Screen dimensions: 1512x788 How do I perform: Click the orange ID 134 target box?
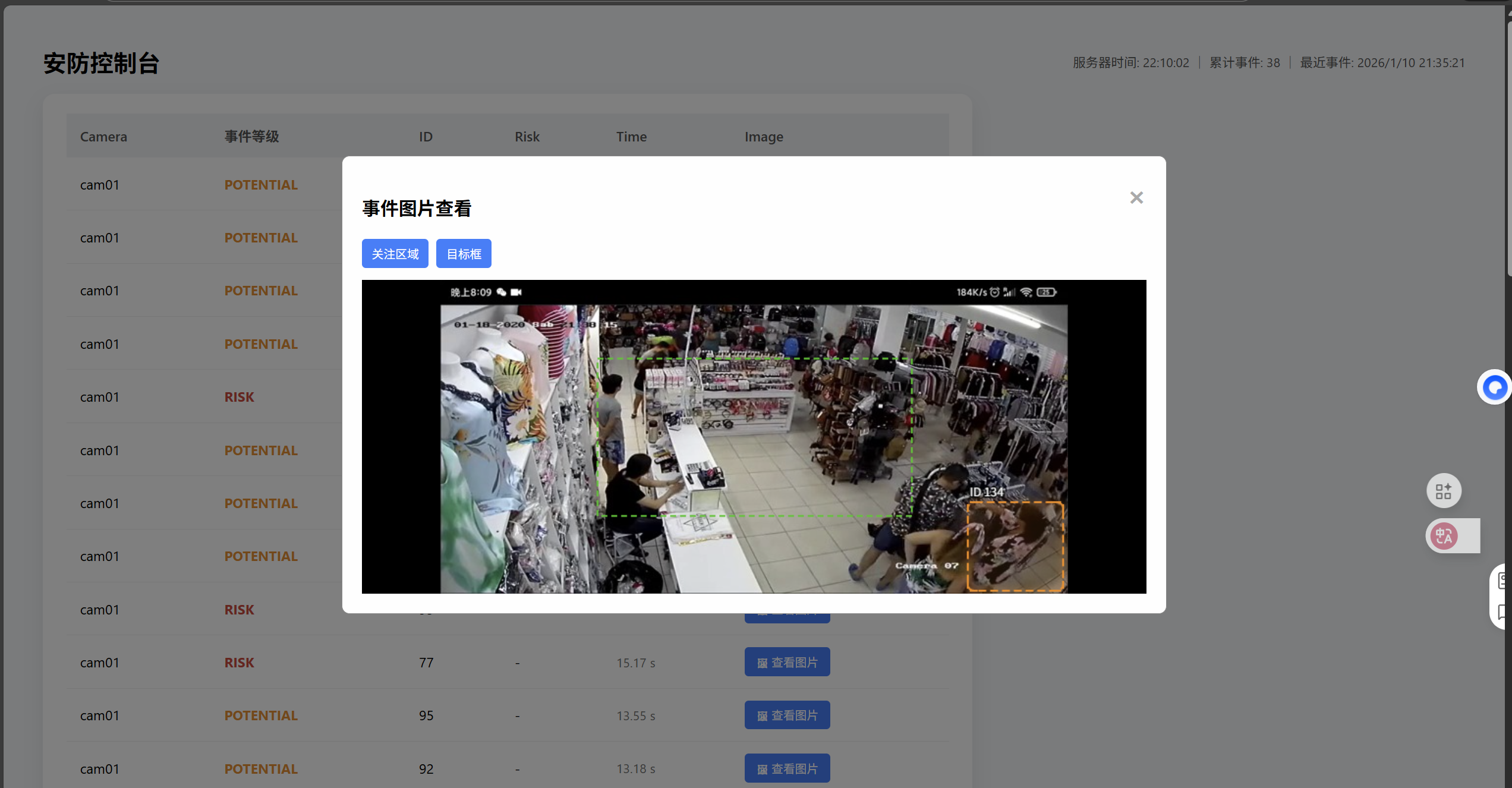tap(1015, 546)
